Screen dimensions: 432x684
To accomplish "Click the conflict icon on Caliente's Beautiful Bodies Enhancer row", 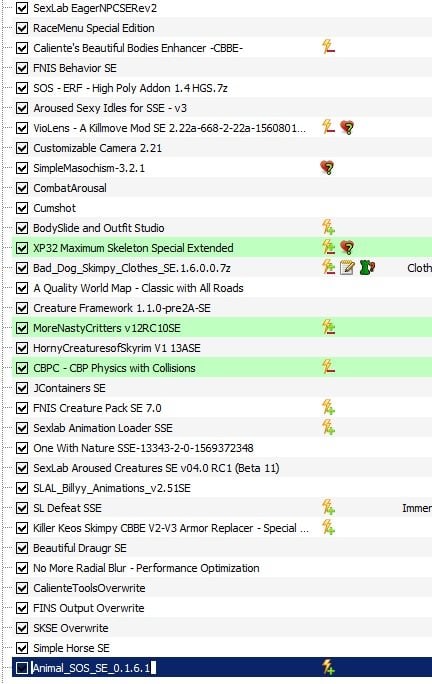I will 328,47.
